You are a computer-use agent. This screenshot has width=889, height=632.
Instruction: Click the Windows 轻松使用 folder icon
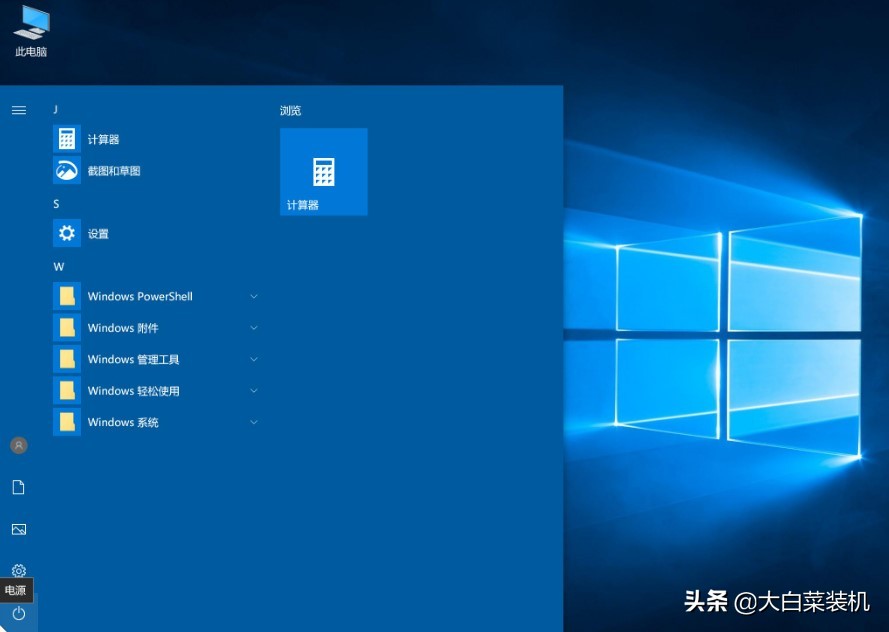coord(67,391)
